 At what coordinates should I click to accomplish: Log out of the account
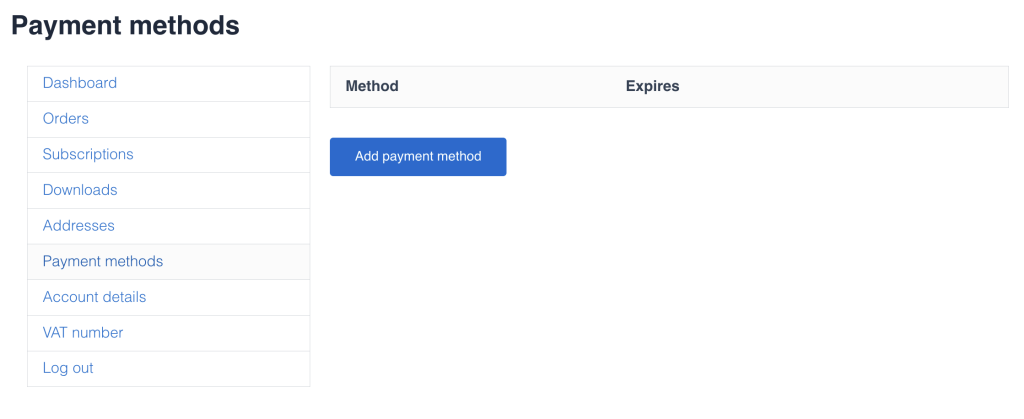click(68, 368)
